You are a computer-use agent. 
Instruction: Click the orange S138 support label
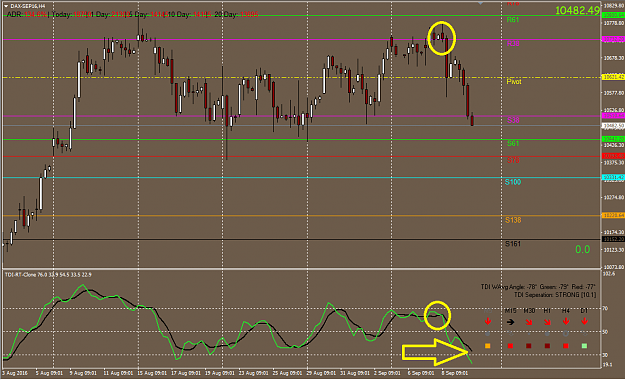[513, 220]
